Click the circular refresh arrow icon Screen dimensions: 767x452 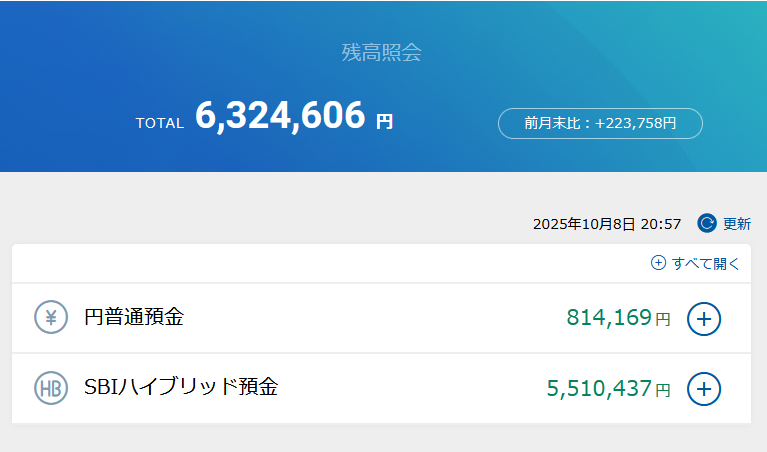tap(707, 223)
